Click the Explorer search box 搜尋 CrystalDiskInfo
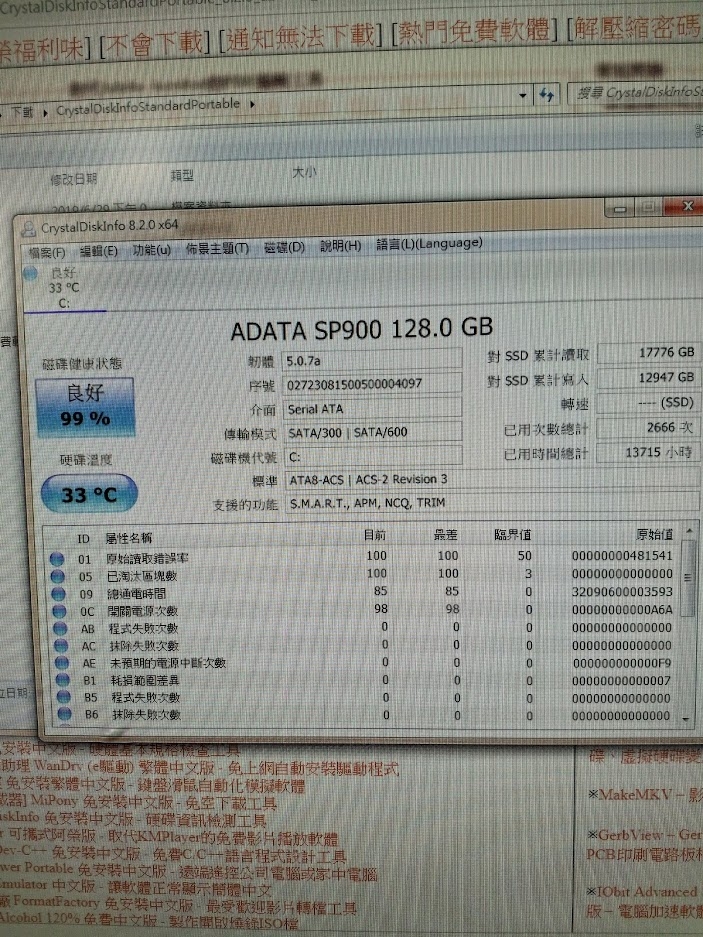The width and height of the screenshot is (703, 937). tap(636, 93)
